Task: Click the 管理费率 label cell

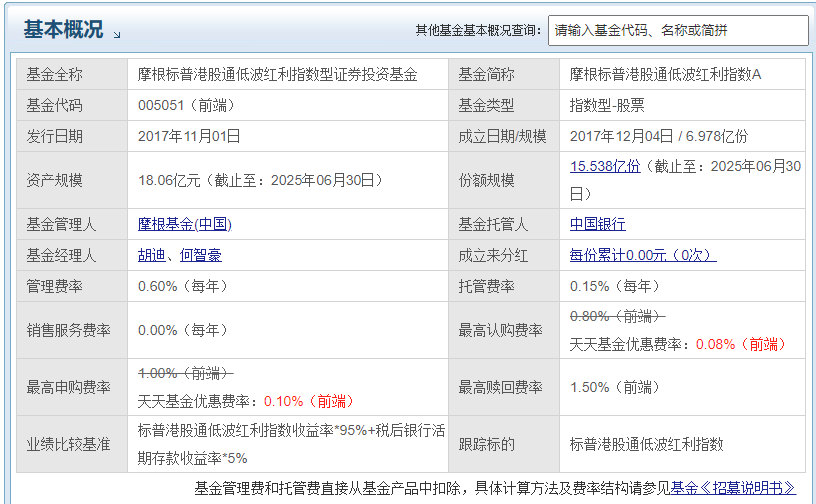Action: coord(72,286)
